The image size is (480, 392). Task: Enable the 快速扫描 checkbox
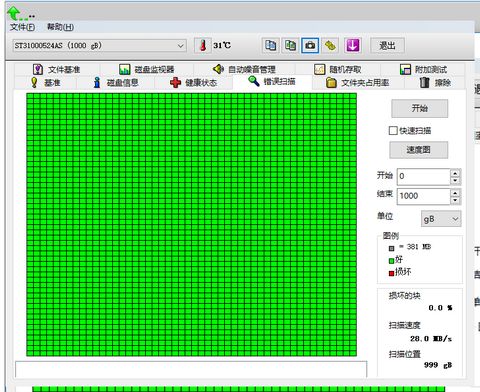(x=393, y=130)
